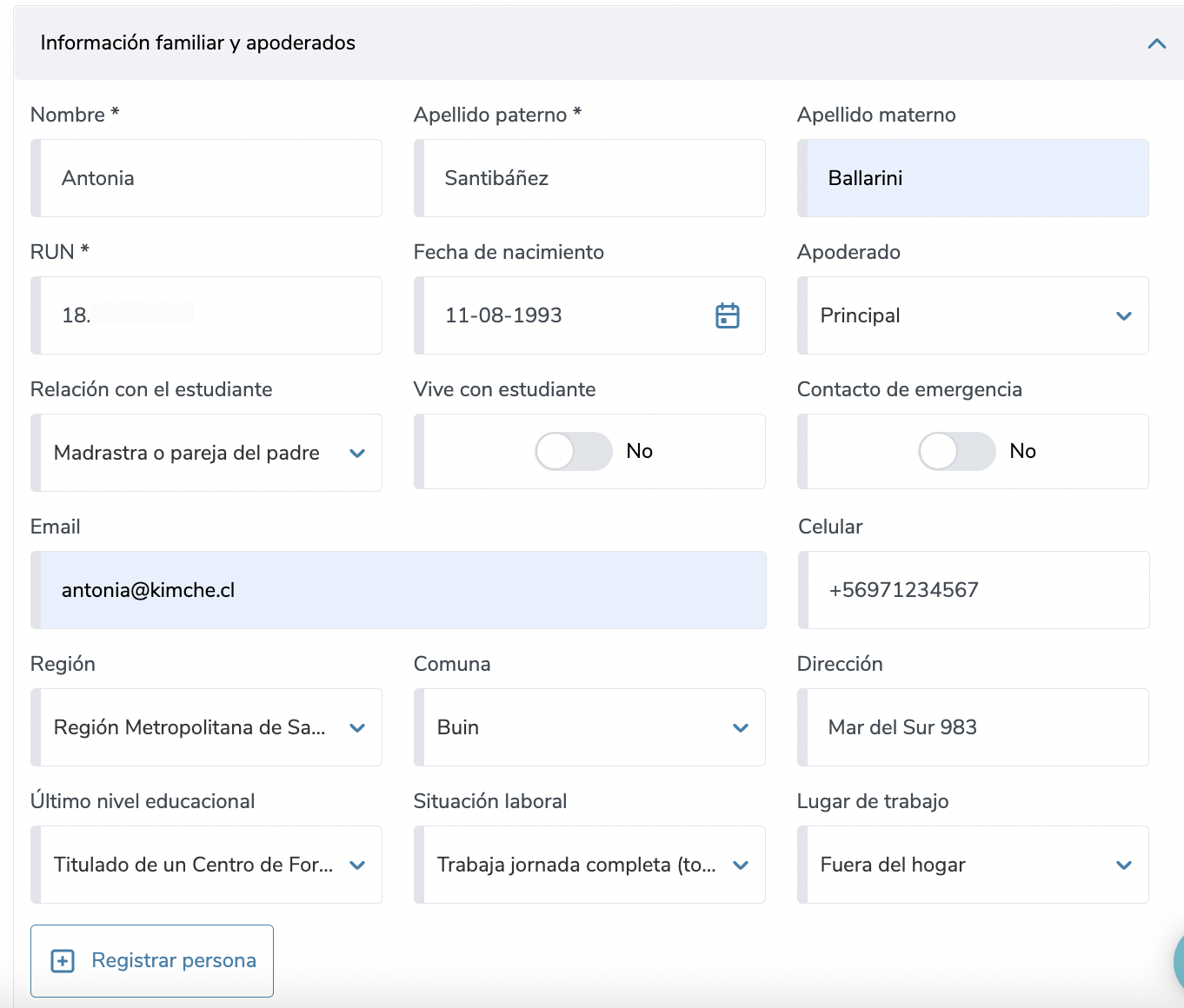Image resolution: width=1184 pixels, height=1008 pixels.
Task: Click the Nombre field containing Antonia
Action: point(209,178)
